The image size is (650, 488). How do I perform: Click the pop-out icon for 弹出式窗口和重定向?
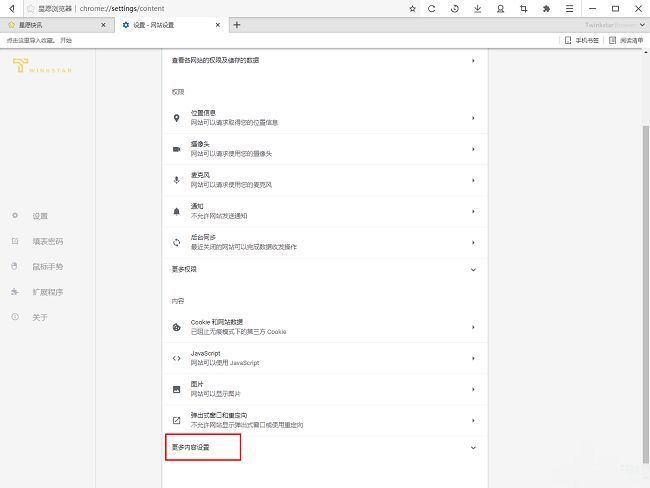[177, 420]
